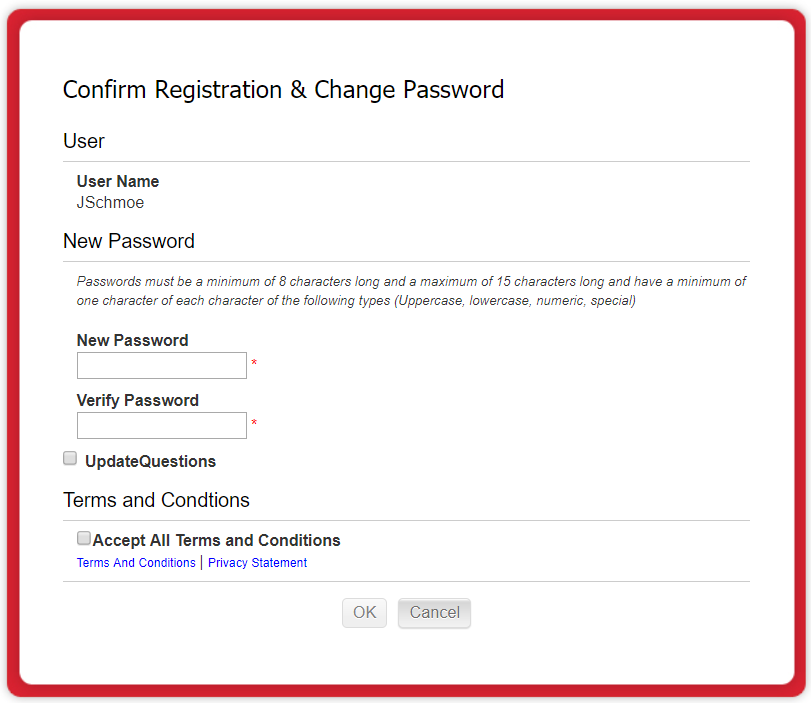Tick the Accept All Terms and Conditions checkbox
Image resolution: width=811 pixels, height=703 pixels.
tap(84, 538)
